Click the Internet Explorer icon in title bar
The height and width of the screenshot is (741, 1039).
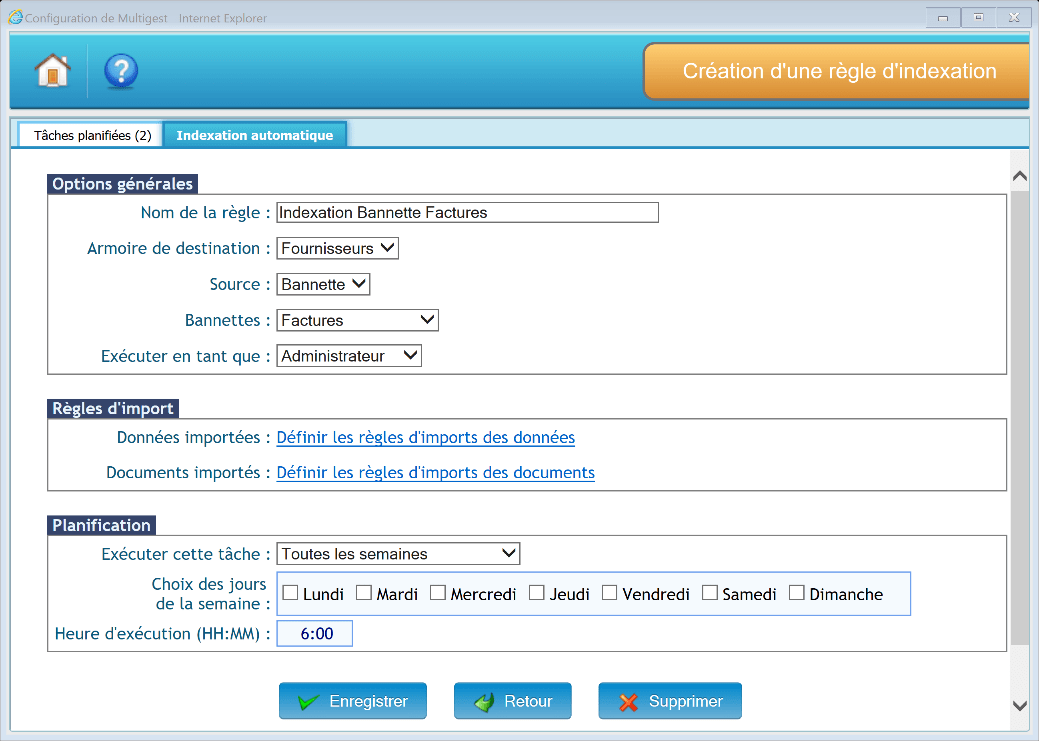point(15,18)
